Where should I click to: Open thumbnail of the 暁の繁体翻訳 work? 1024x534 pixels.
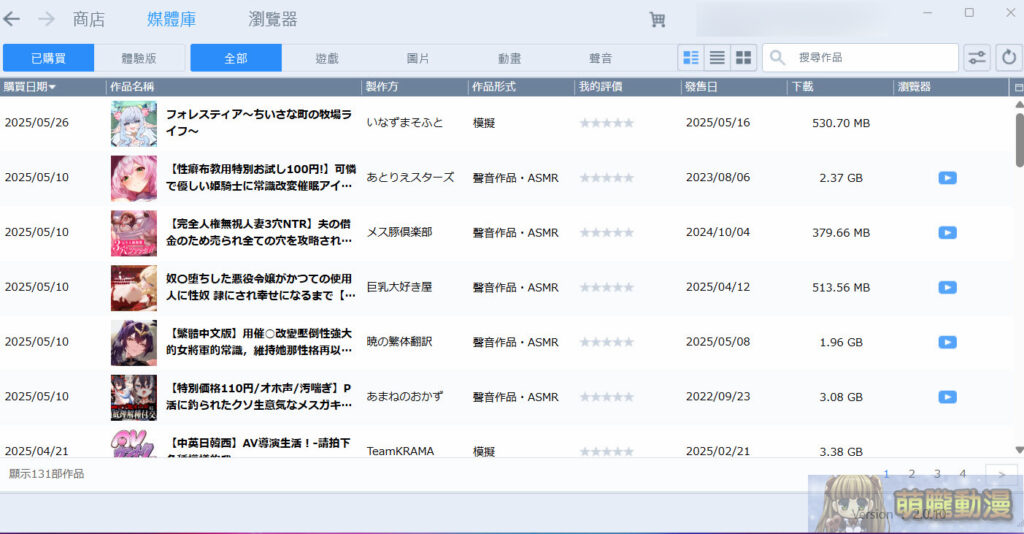tap(134, 343)
